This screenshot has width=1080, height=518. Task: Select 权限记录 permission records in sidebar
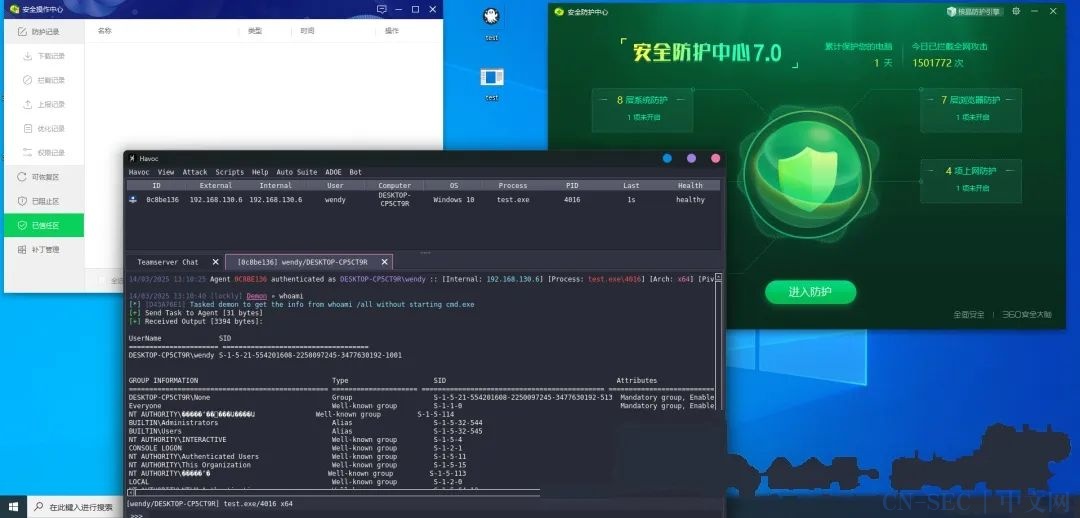pyautogui.click(x=44, y=152)
